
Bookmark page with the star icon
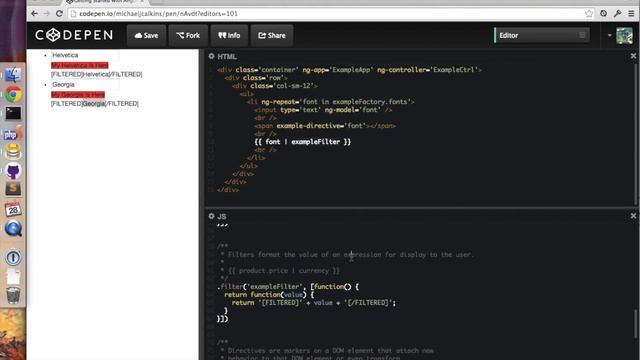click(x=589, y=13)
